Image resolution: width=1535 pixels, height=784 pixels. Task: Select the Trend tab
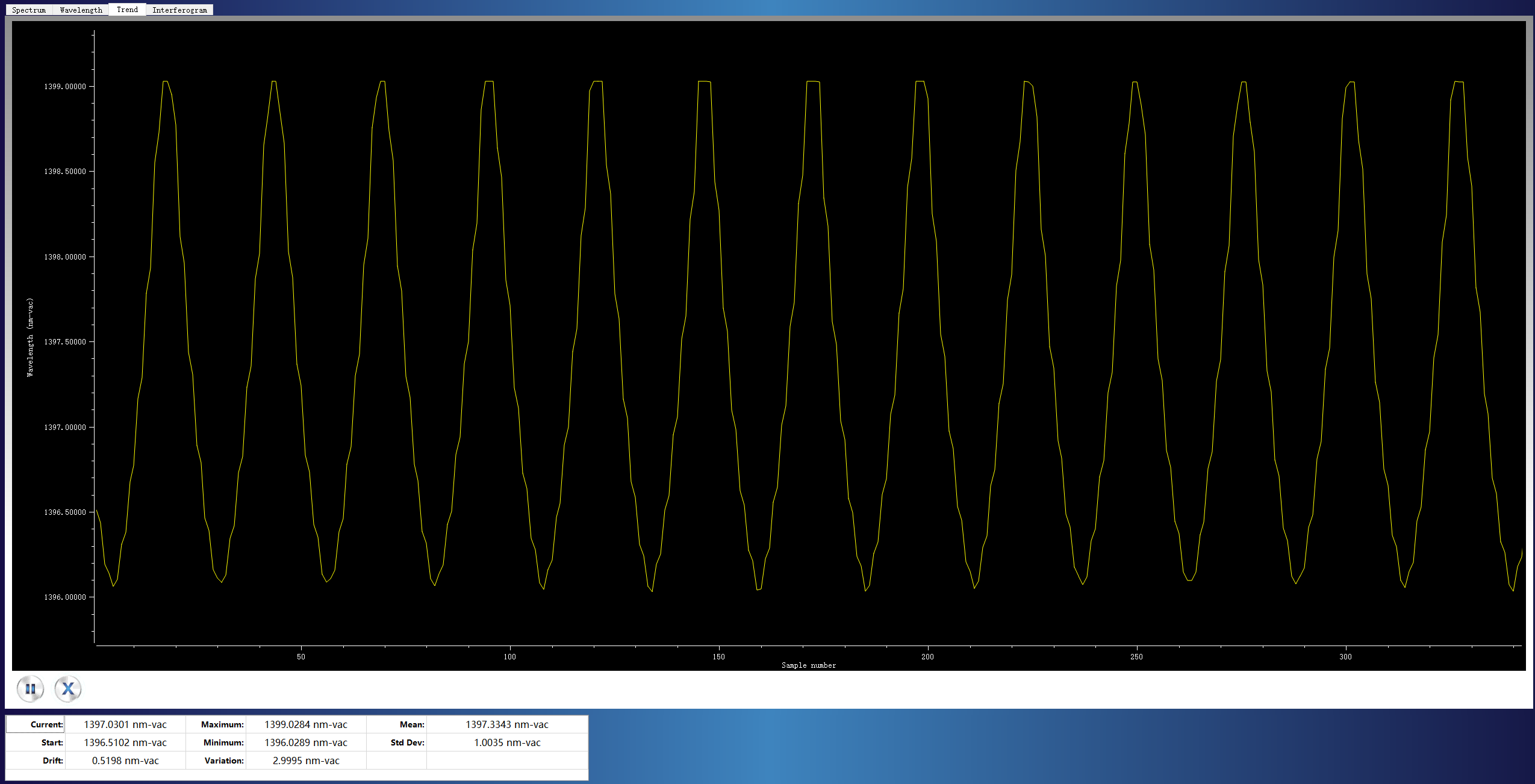pyautogui.click(x=127, y=10)
